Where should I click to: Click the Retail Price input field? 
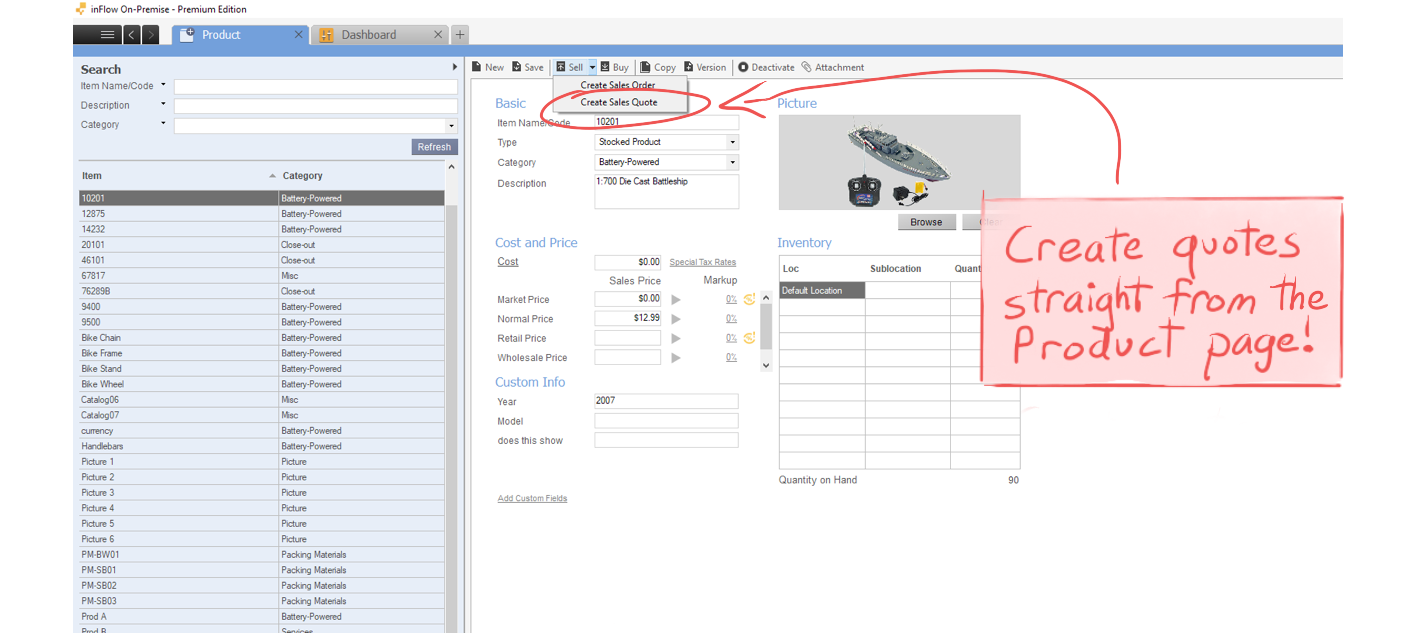point(628,338)
